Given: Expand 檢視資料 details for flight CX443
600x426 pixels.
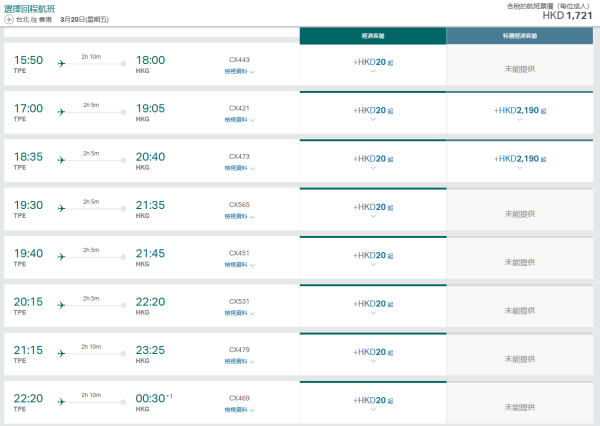Looking at the screenshot, I should pyautogui.click(x=239, y=71).
